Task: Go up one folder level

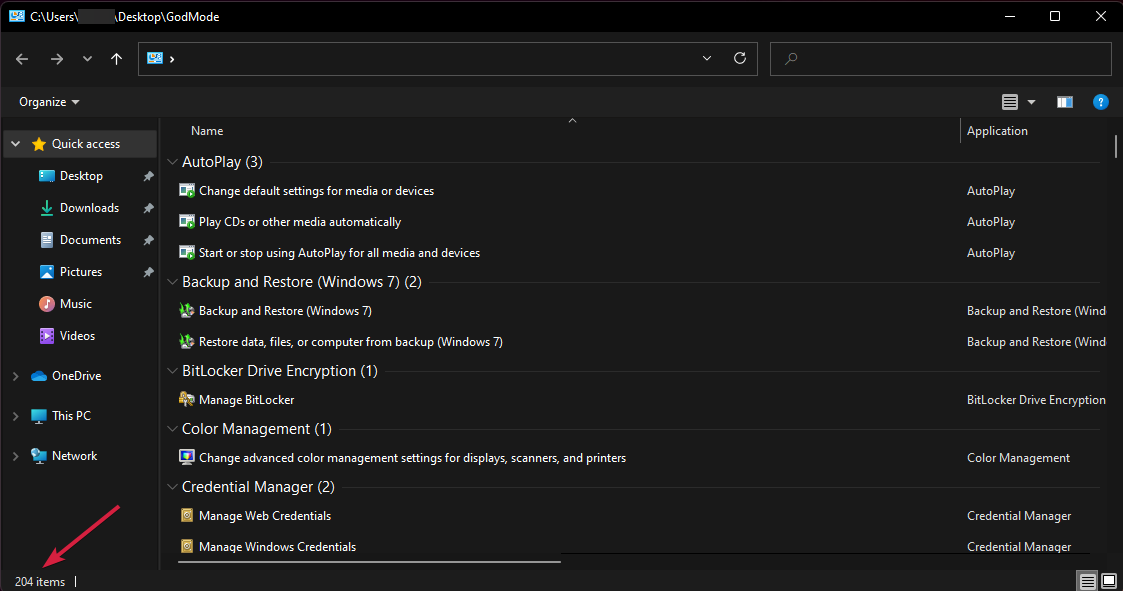Action: click(117, 59)
